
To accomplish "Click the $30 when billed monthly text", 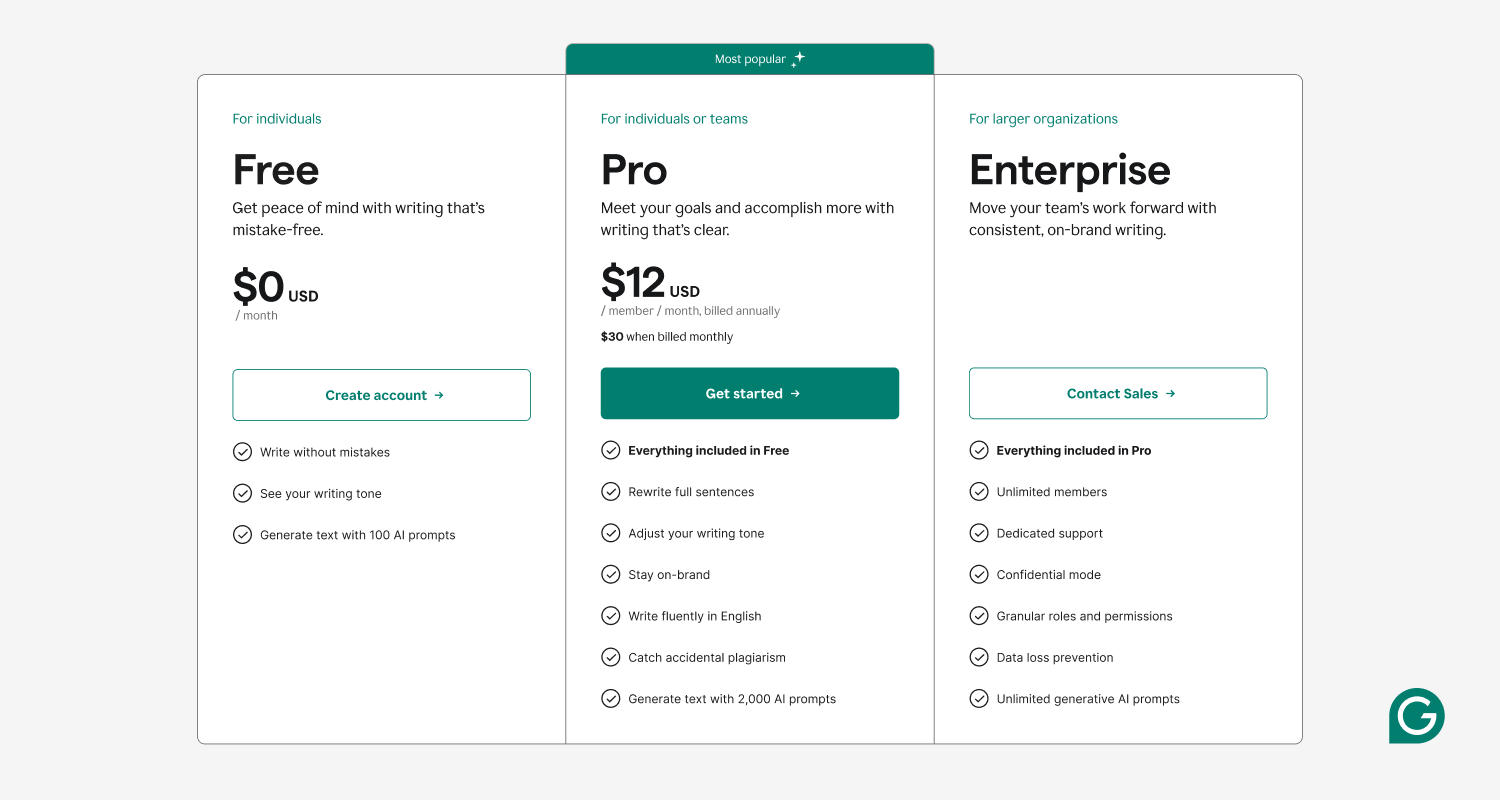I will [x=666, y=337].
